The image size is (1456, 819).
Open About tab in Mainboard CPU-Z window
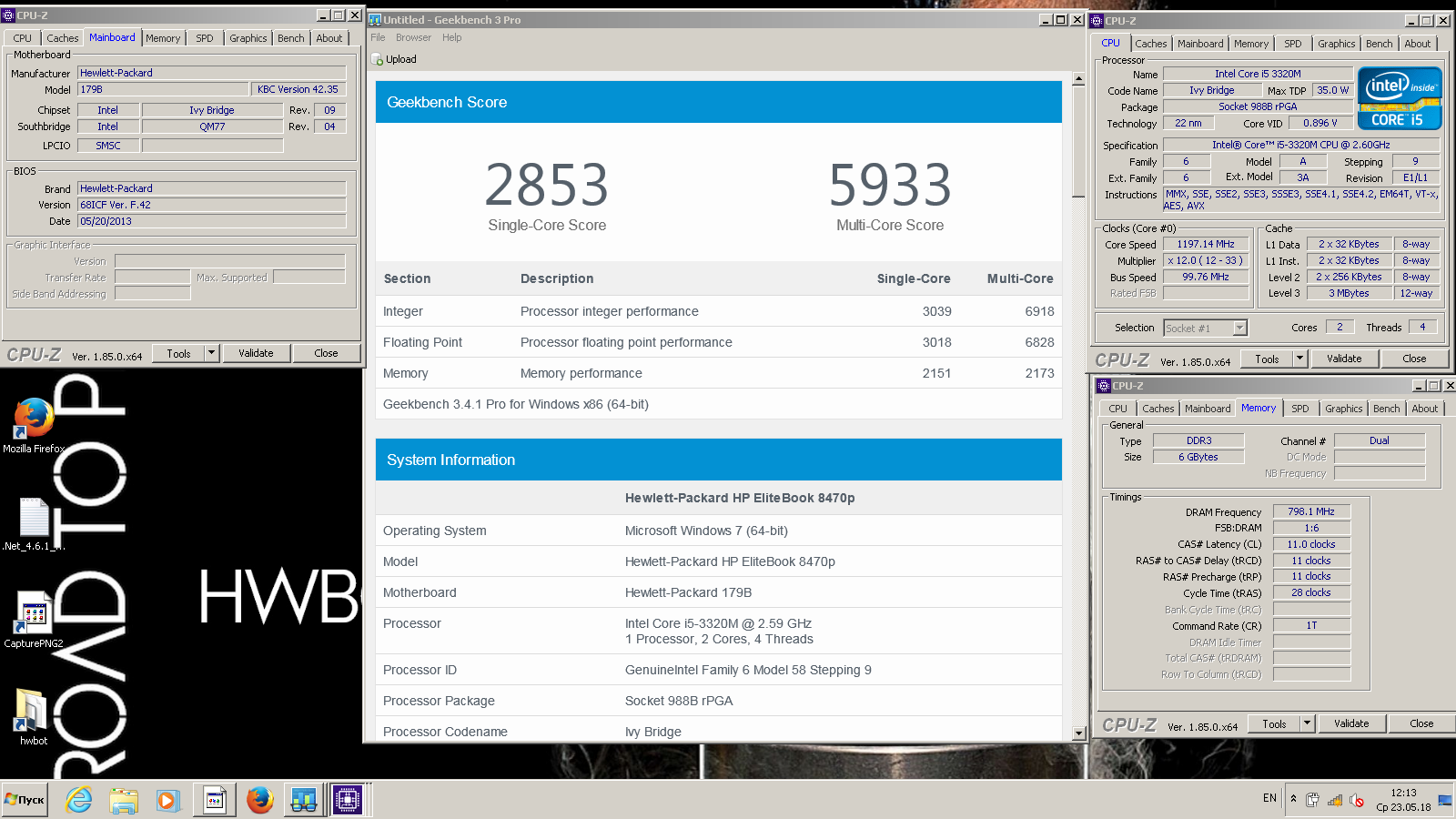tap(329, 38)
